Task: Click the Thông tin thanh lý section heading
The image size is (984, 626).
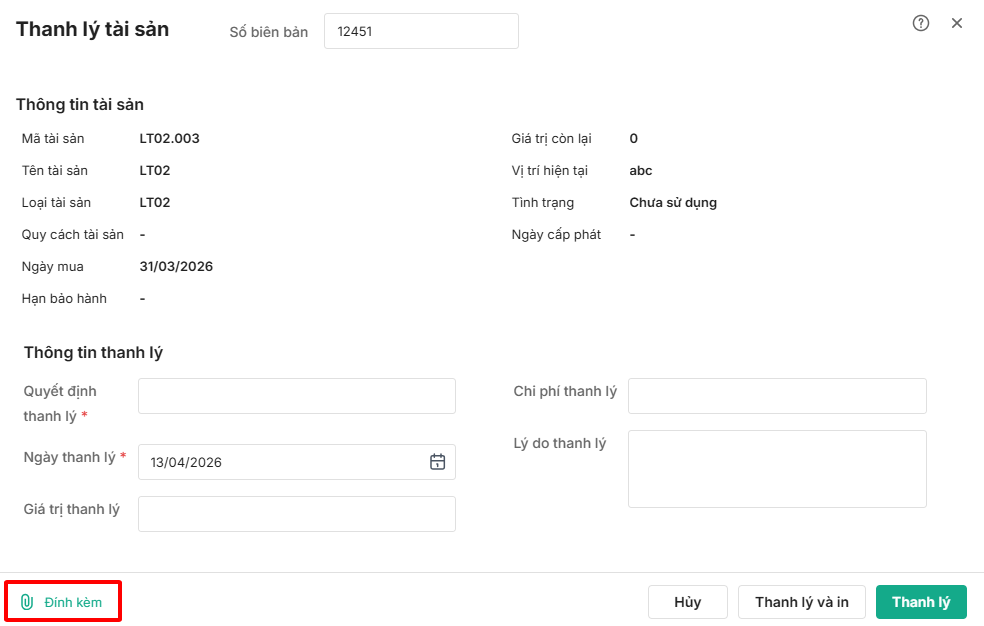Action: (x=93, y=353)
